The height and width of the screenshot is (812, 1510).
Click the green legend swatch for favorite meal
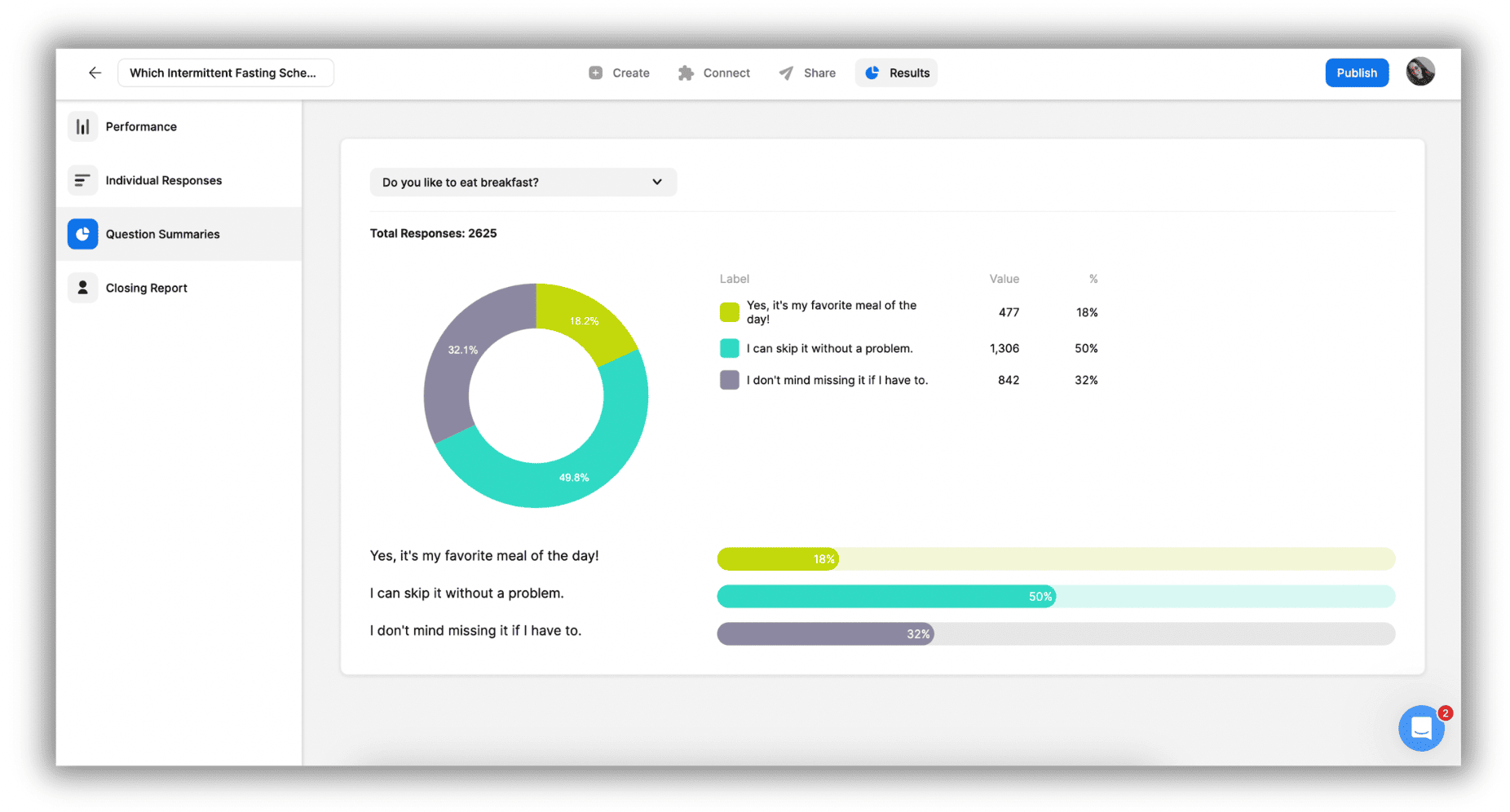[x=729, y=311]
